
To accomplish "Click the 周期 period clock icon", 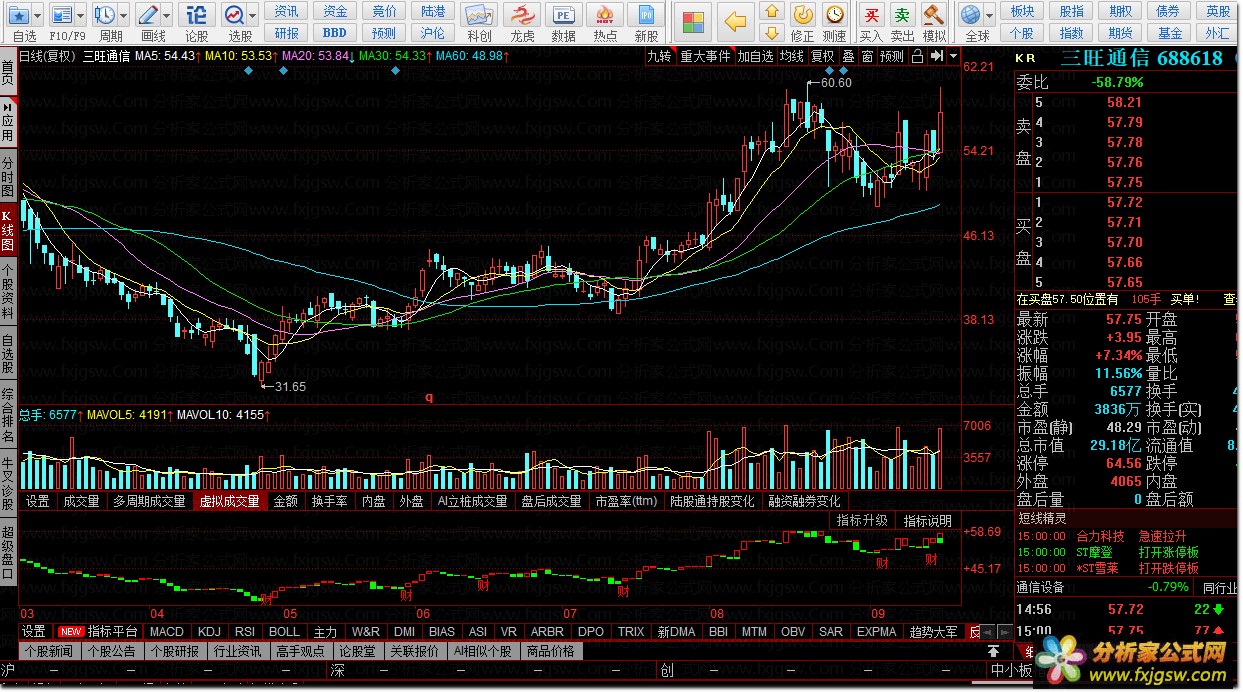I will coord(104,14).
